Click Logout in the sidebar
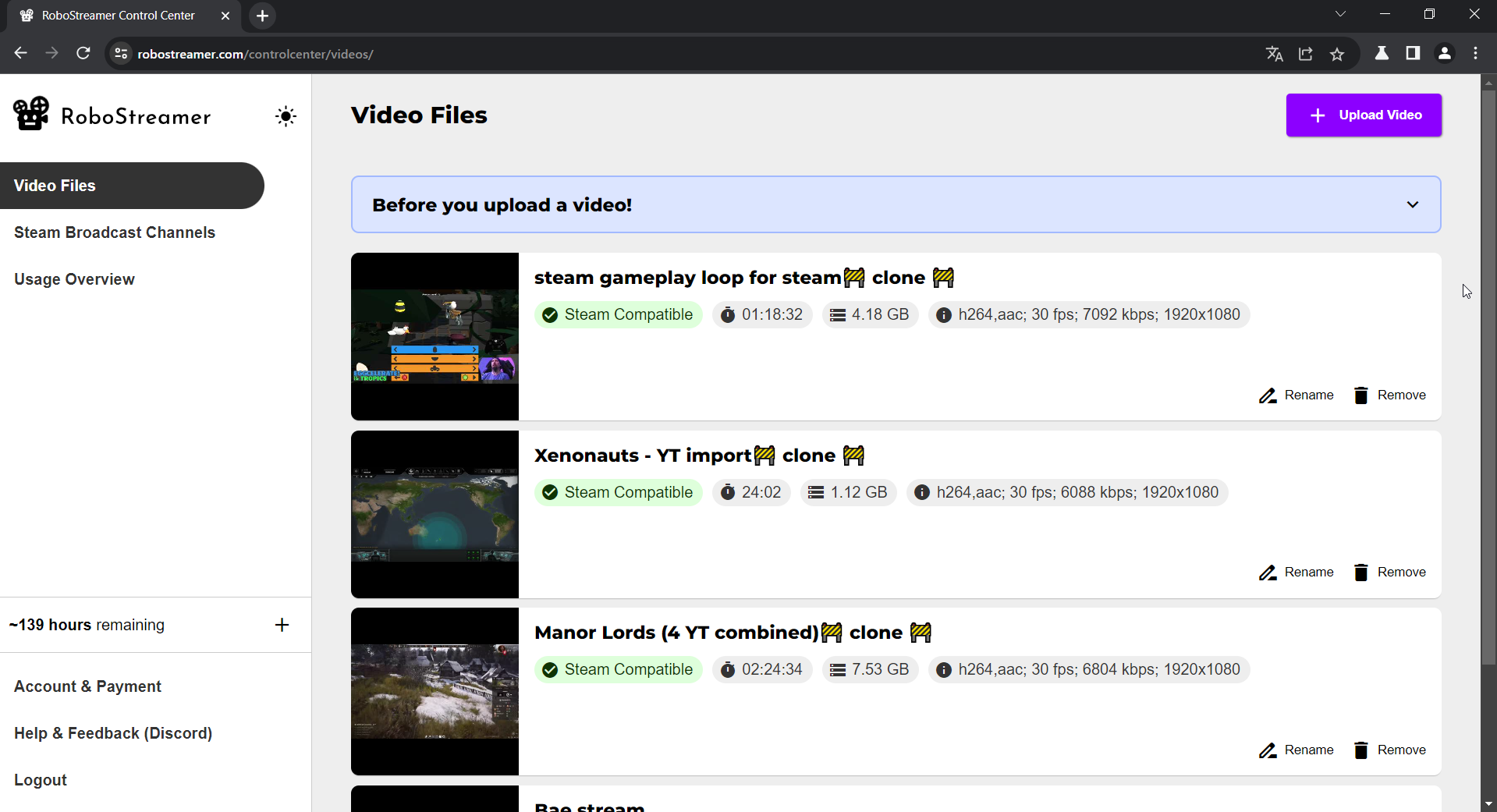This screenshot has height=812, width=1497. pyautogui.click(x=40, y=780)
